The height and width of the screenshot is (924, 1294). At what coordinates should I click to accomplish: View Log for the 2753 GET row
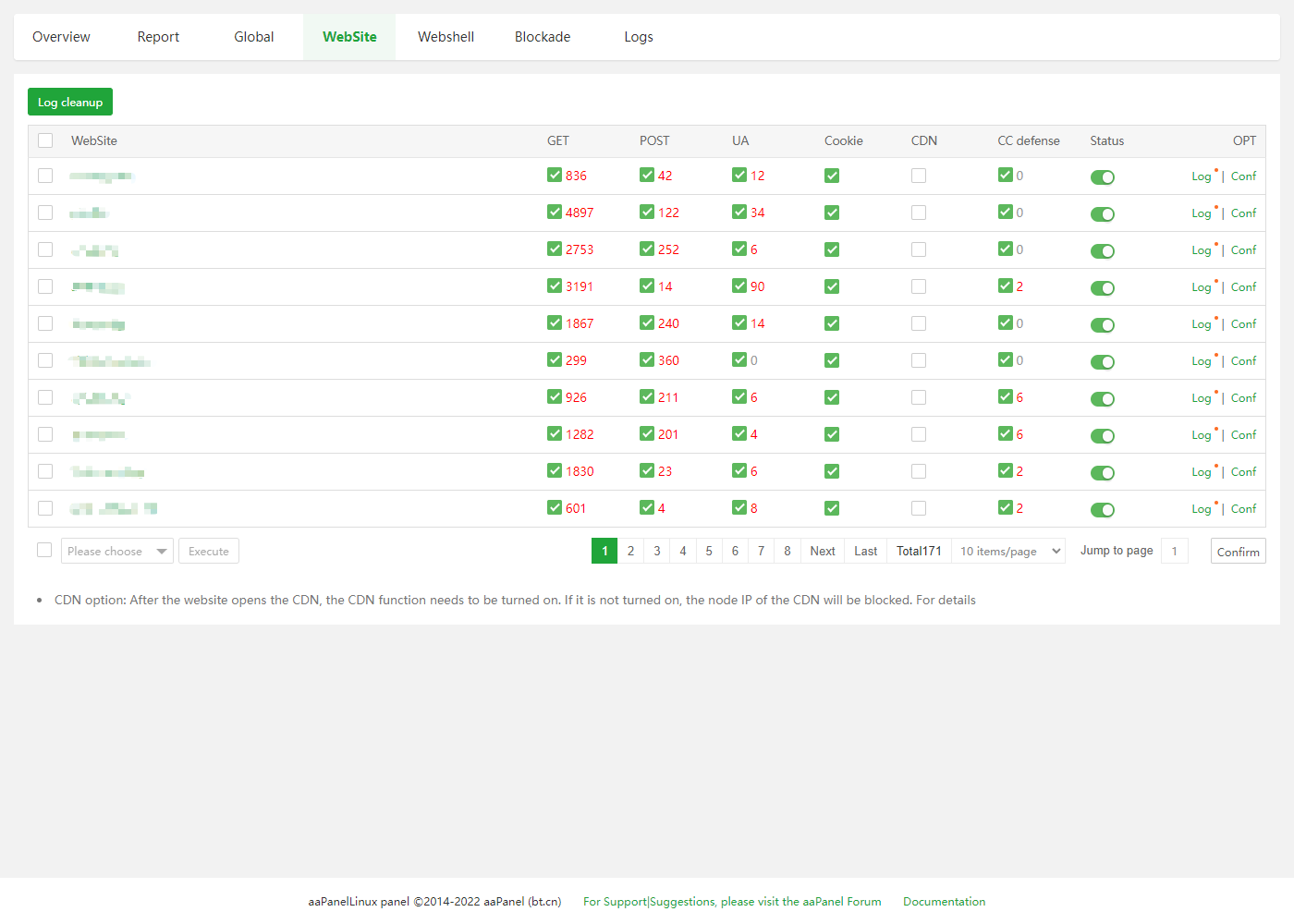point(1201,250)
